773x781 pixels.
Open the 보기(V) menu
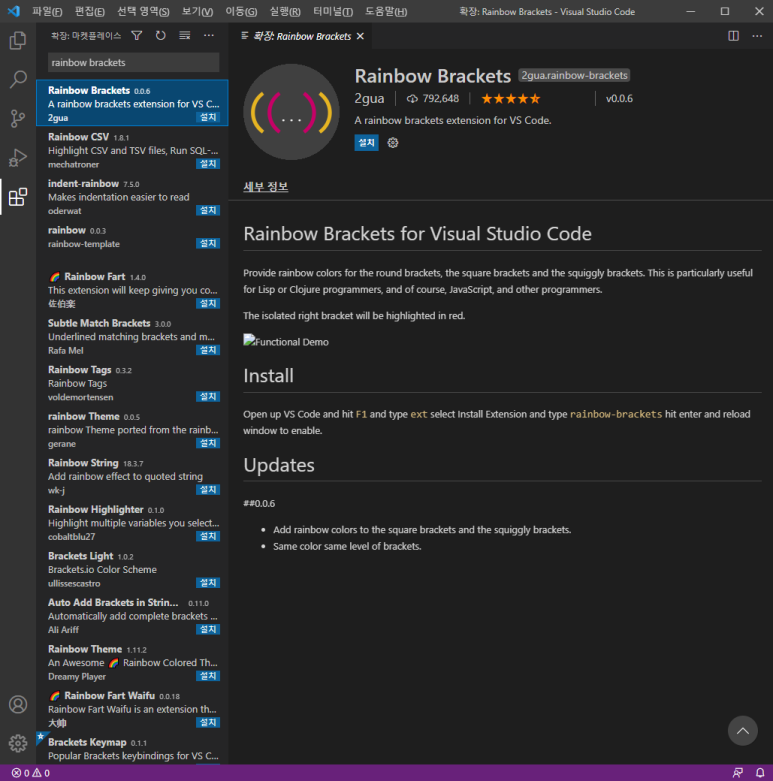[x=197, y=11]
